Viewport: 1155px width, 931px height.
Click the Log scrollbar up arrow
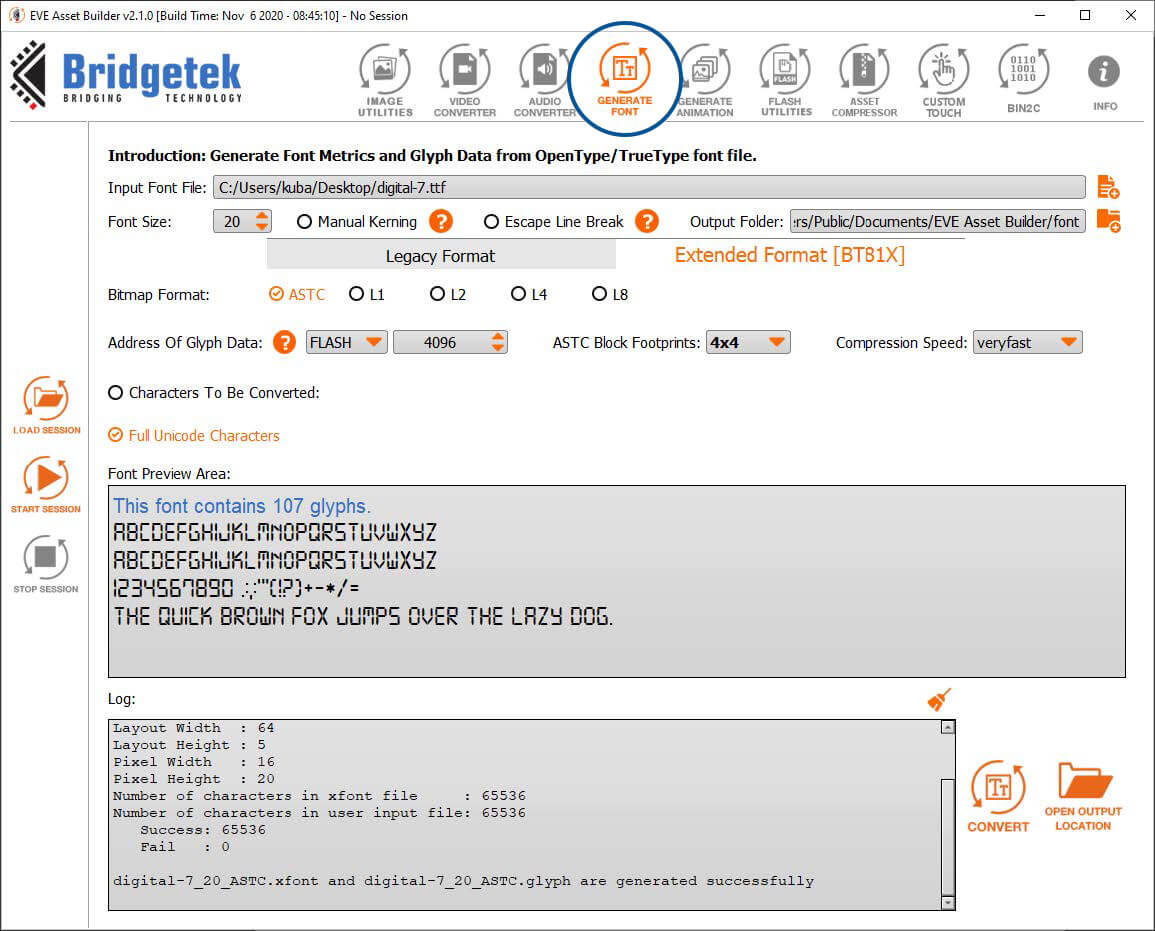[x=948, y=728]
